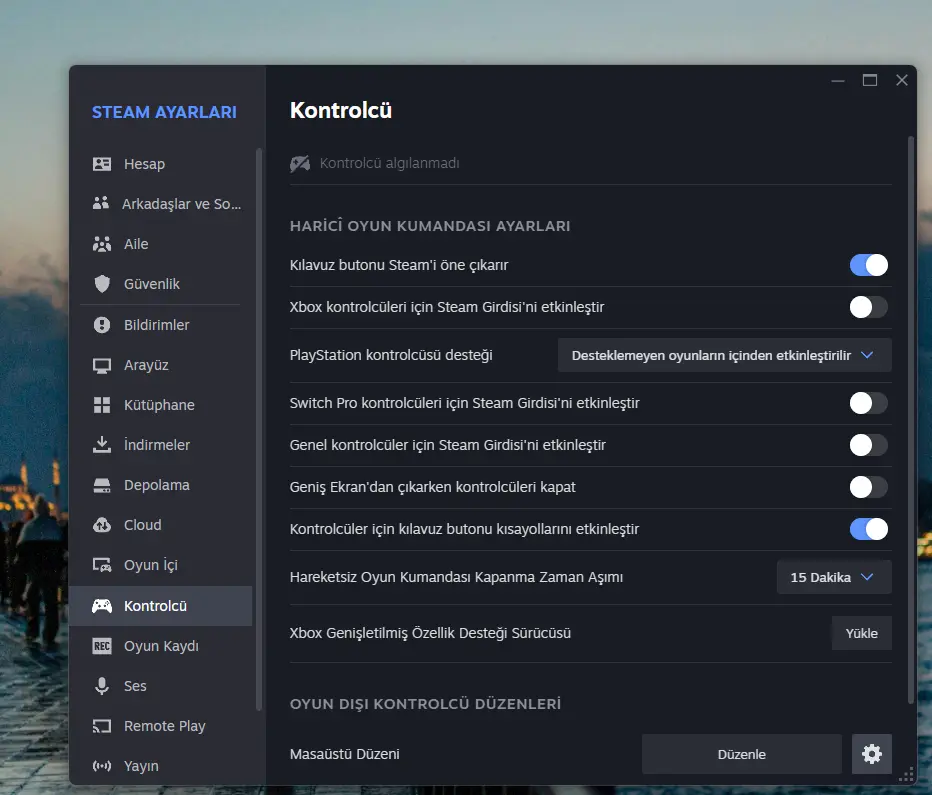The height and width of the screenshot is (795, 932).
Task: Click the sidebar vertical scrollbar
Action: [259, 429]
